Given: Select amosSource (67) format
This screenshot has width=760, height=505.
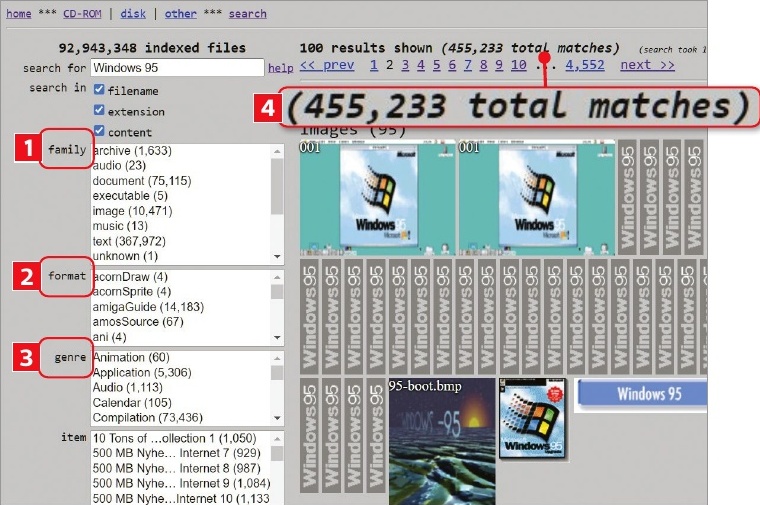Looking at the screenshot, I should coord(138,322).
